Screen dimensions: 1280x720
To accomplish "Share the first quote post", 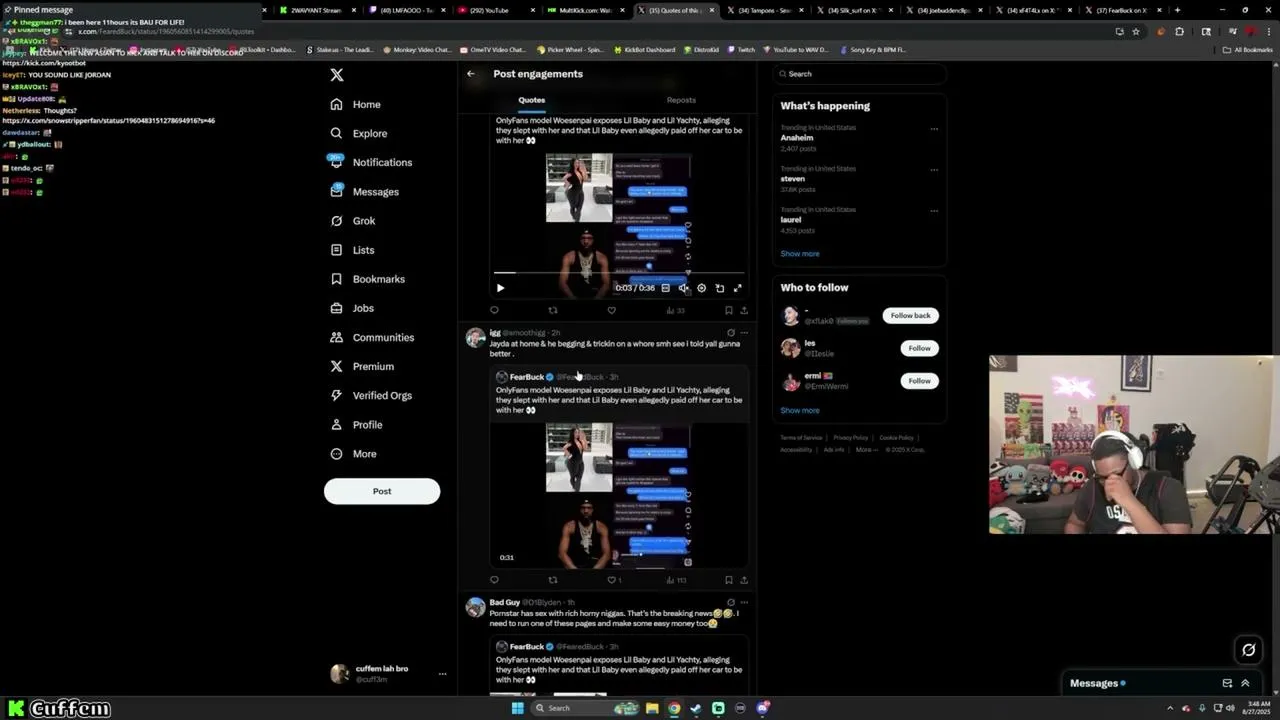I will tap(744, 310).
